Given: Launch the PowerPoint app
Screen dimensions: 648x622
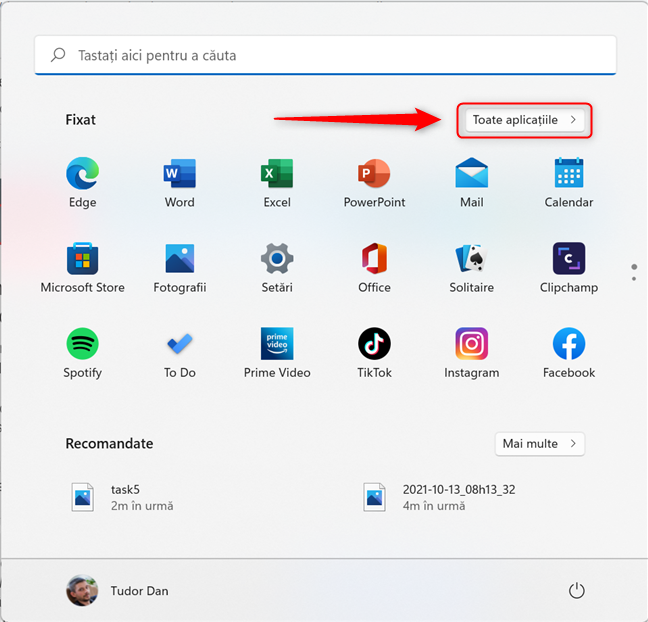Looking at the screenshot, I should tap(374, 182).
